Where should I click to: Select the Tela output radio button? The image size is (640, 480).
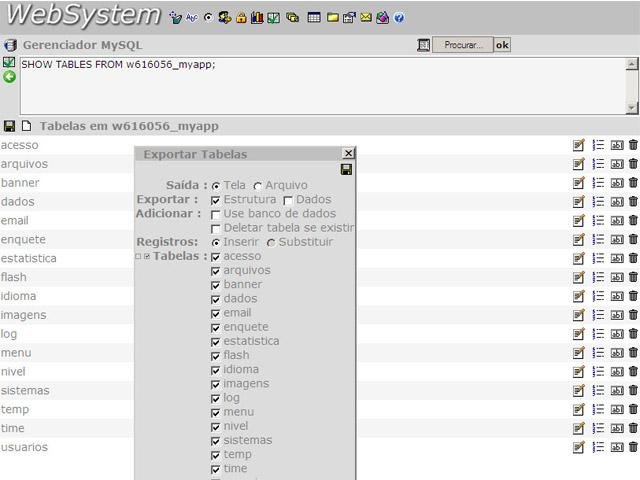[x=216, y=186]
